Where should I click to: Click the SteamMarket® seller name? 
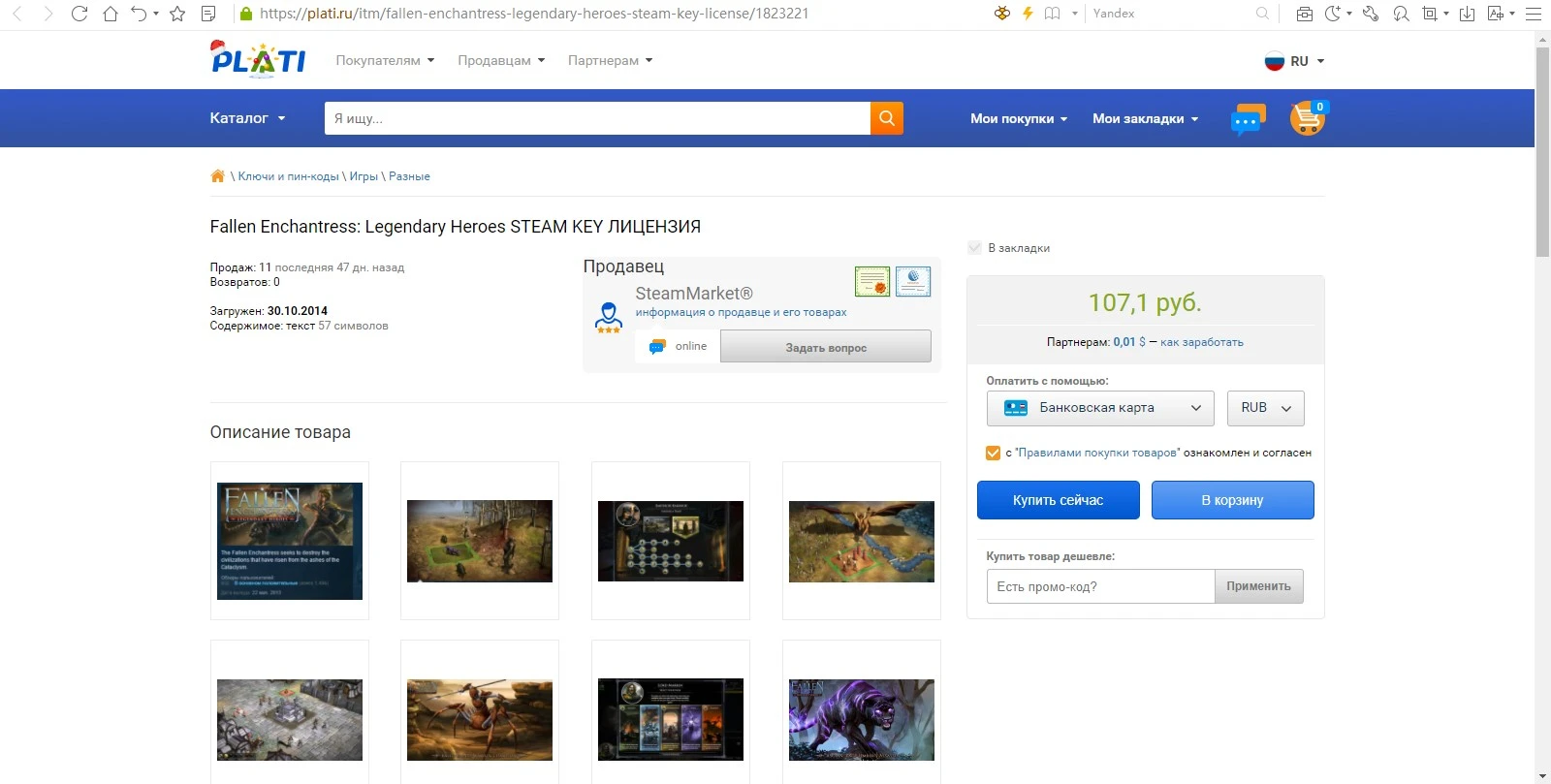[x=694, y=293]
